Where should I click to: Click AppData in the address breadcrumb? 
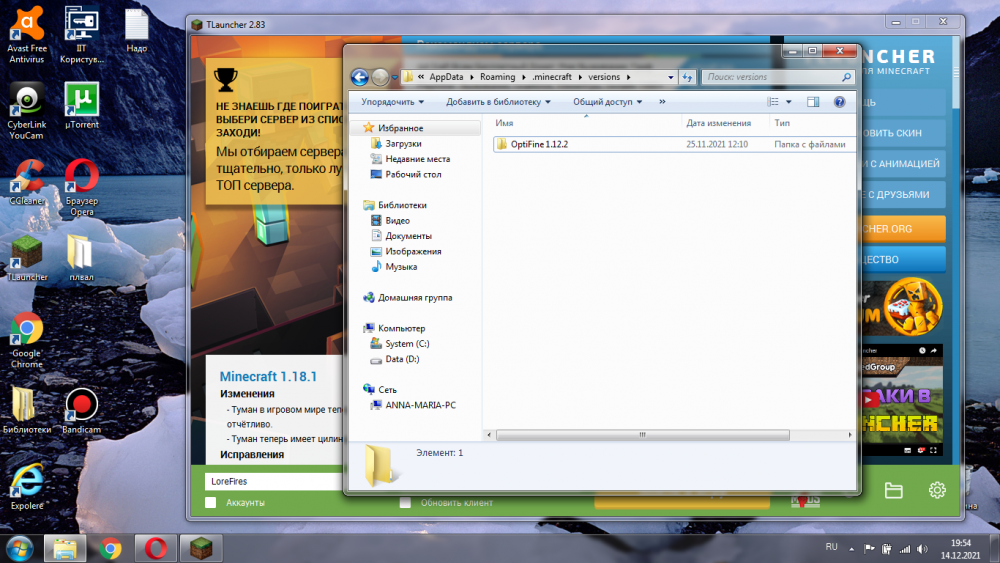pyautogui.click(x=446, y=77)
